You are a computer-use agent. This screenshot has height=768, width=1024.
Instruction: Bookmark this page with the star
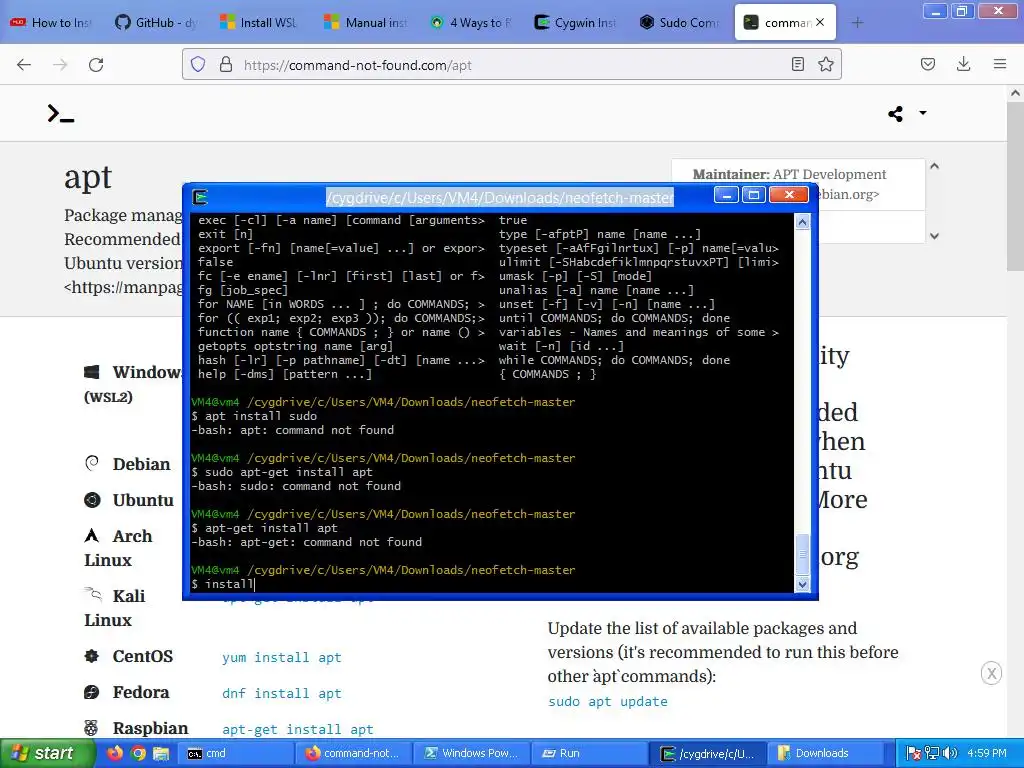coord(825,64)
